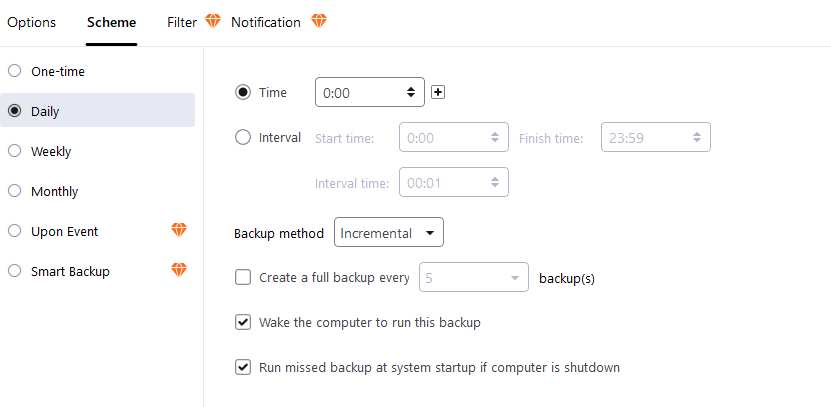This screenshot has width=831, height=407.
Task: Switch to the Options tab
Action: 31,22
